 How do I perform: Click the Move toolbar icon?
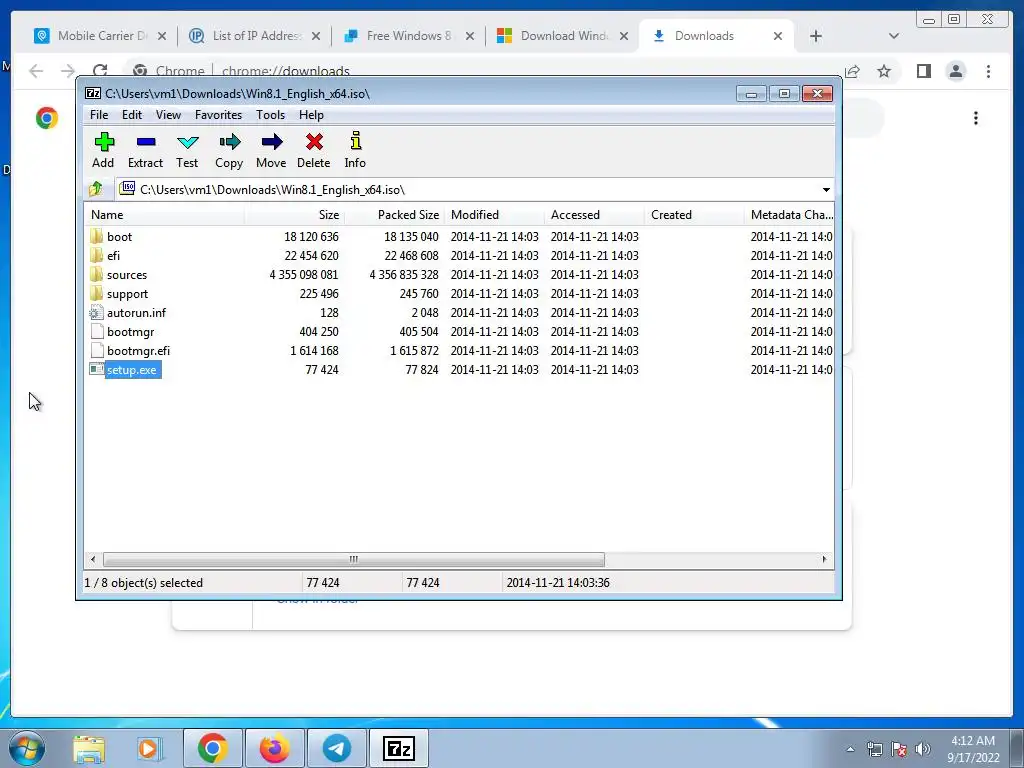pos(271,150)
